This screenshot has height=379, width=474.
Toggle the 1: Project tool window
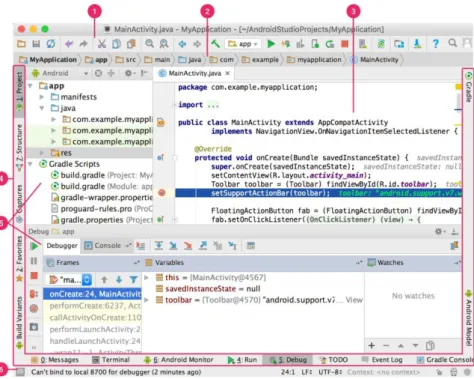tap(19, 90)
